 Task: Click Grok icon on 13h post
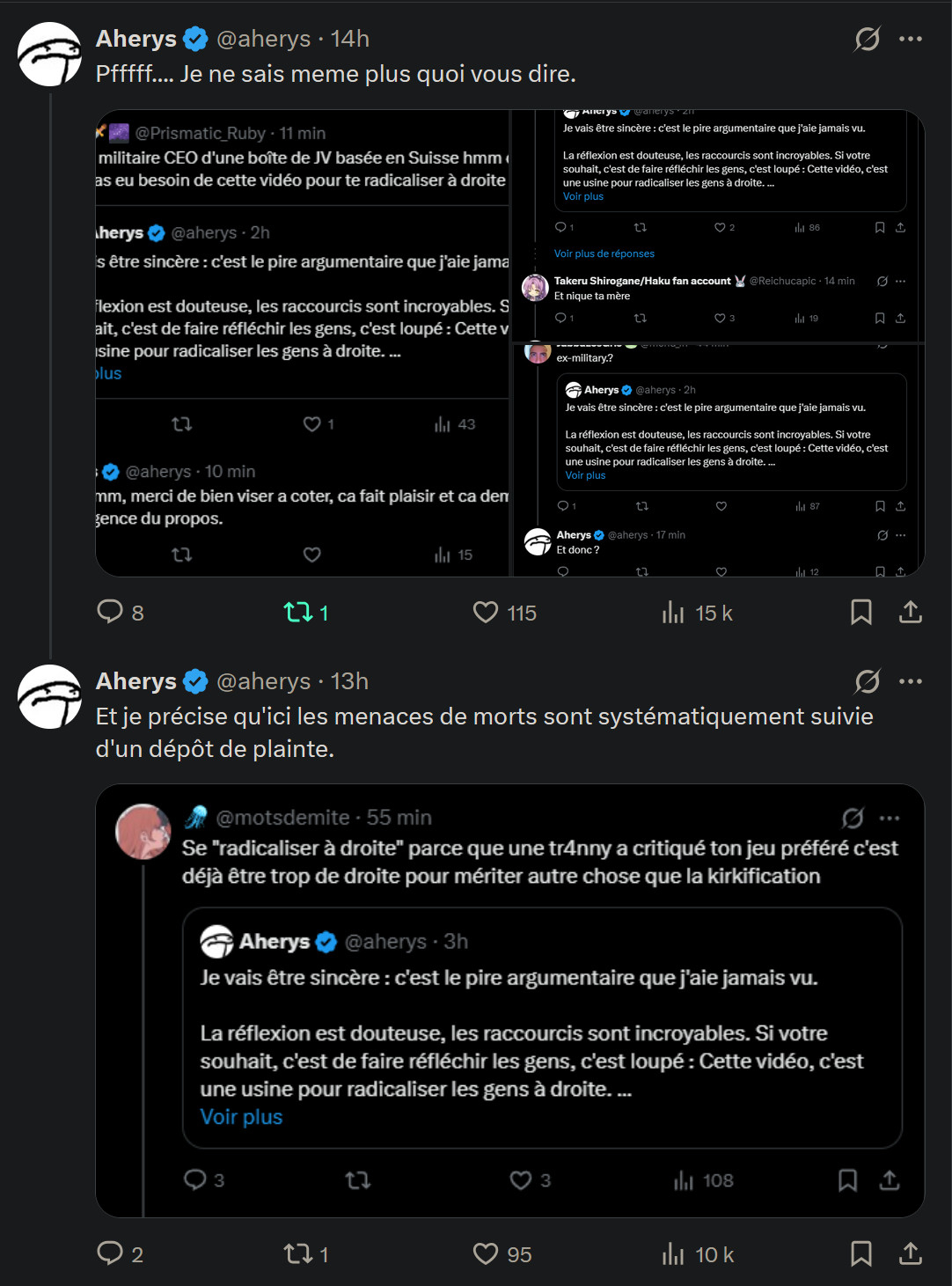(x=868, y=681)
